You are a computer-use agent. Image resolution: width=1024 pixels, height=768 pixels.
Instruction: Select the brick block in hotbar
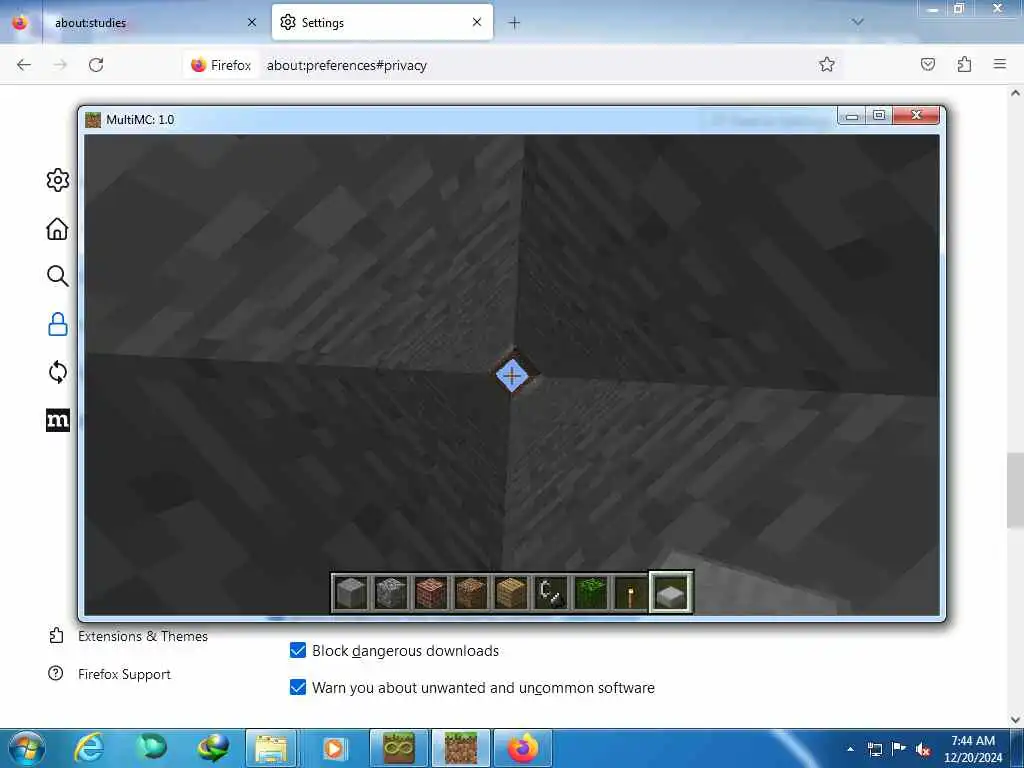click(x=431, y=592)
